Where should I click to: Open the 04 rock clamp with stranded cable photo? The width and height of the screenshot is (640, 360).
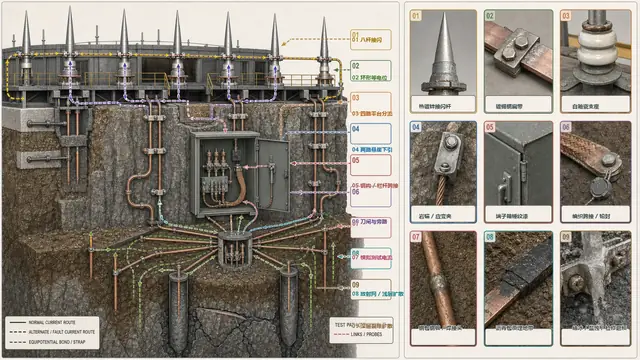point(443,164)
